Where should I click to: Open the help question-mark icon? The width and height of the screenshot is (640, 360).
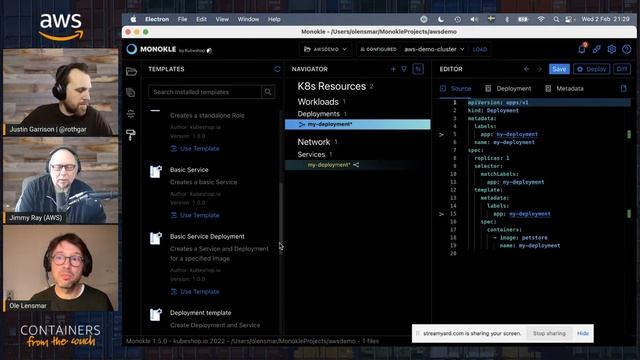tap(627, 49)
